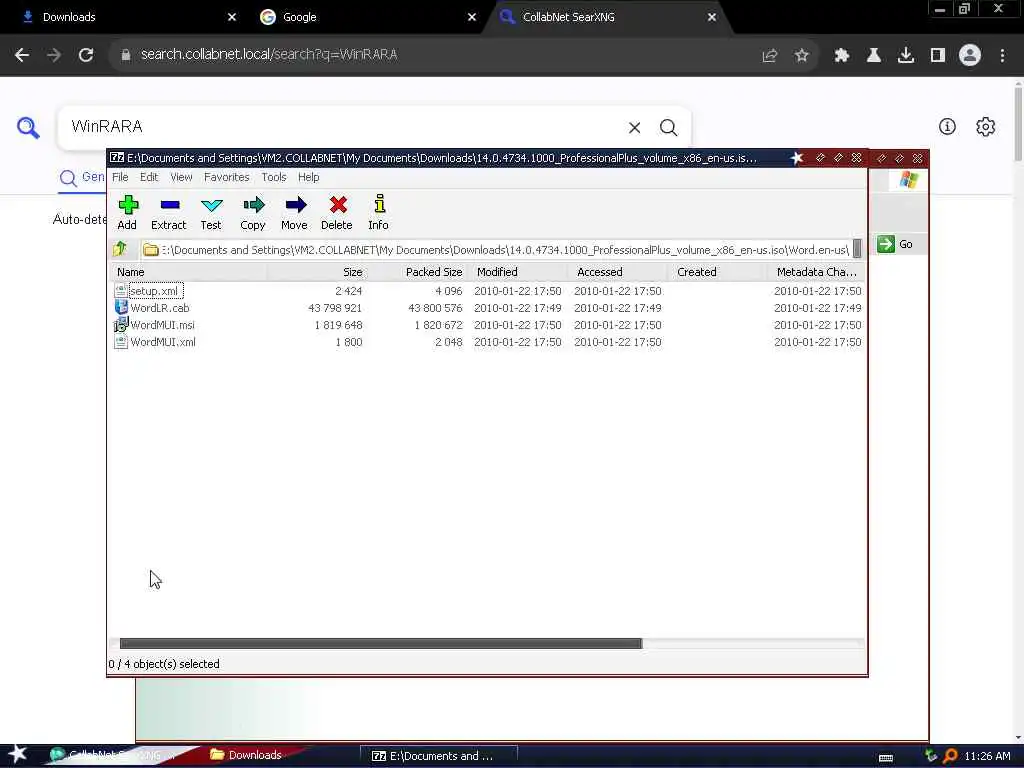This screenshot has height=768, width=1024.
Task: Open the browser three-dot menu
Action: coord(1002,56)
